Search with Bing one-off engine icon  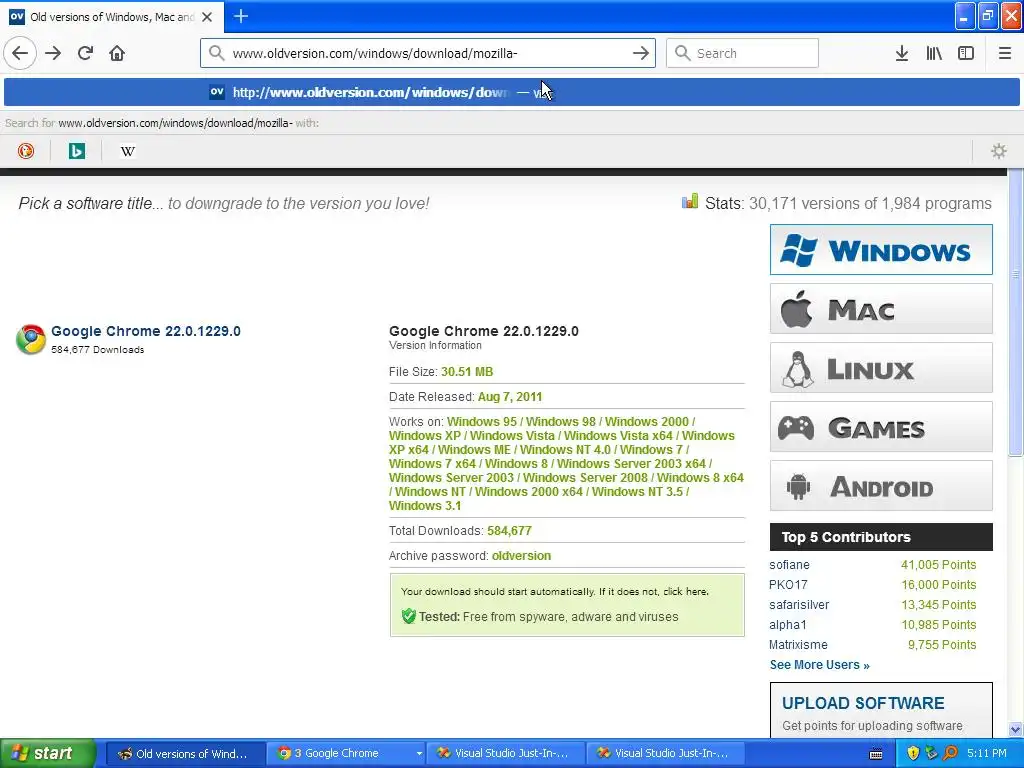coord(76,151)
